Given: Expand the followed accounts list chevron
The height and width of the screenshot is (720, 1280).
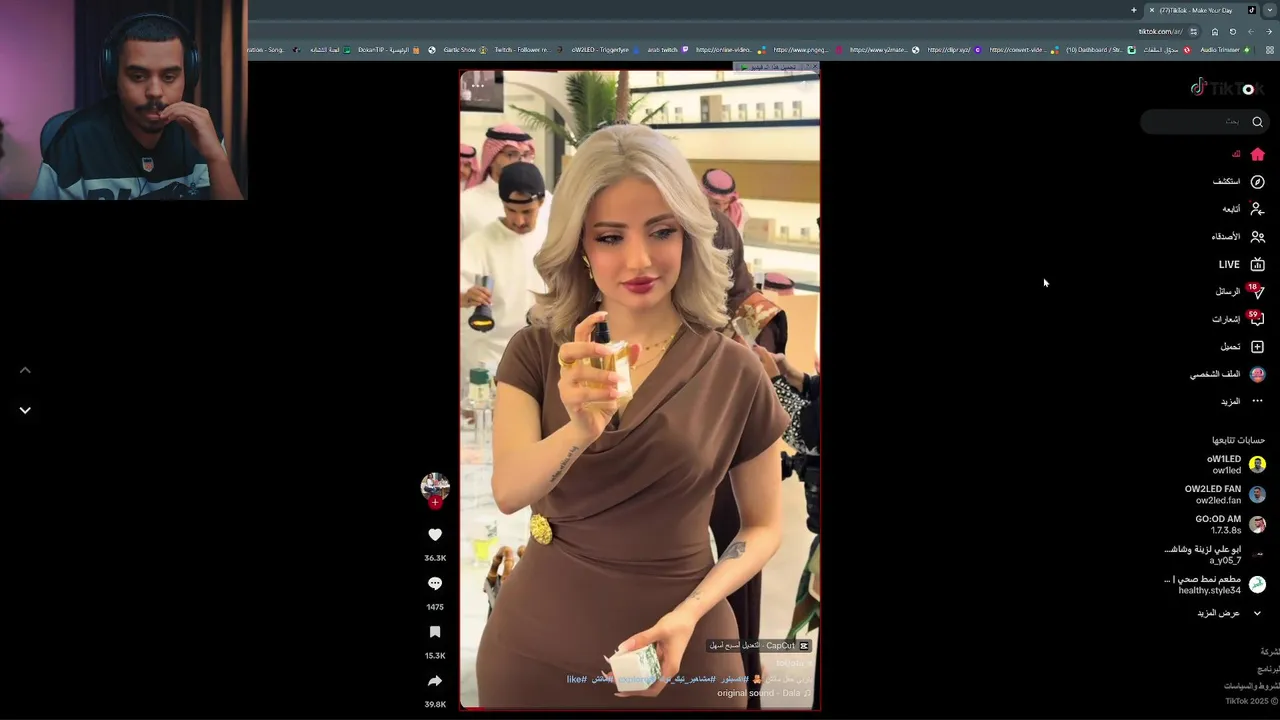Looking at the screenshot, I should point(1257,613).
